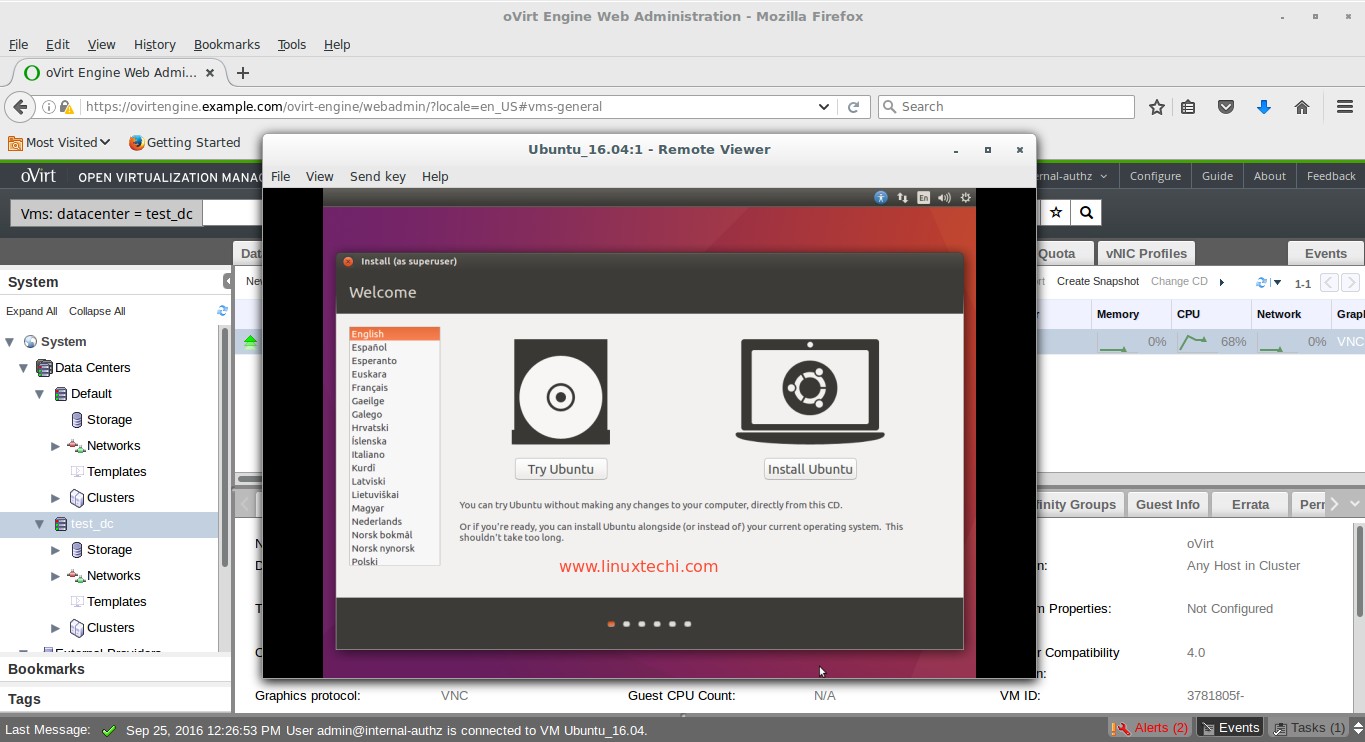
Task: Click the second page indicator dot in the installer
Action: [x=626, y=623]
